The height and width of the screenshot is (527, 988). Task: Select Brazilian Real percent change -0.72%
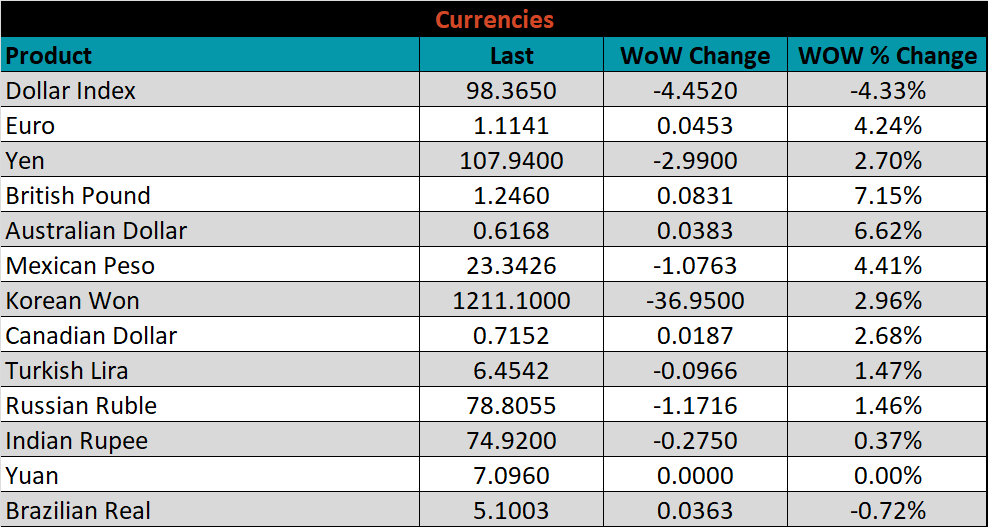point(887,511)
